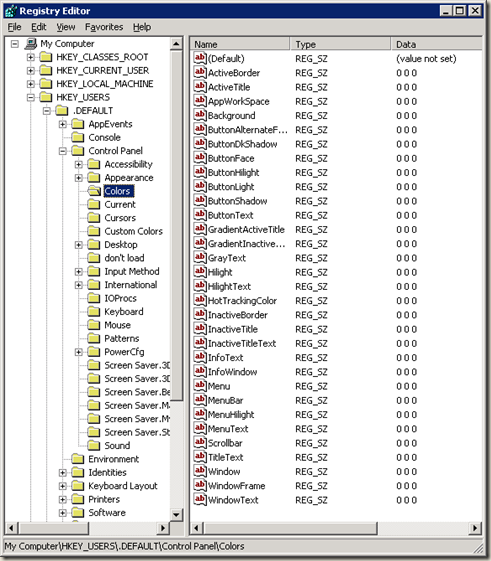Click the Environment folder icon
The image size is (491, 561).
[78, 459]
